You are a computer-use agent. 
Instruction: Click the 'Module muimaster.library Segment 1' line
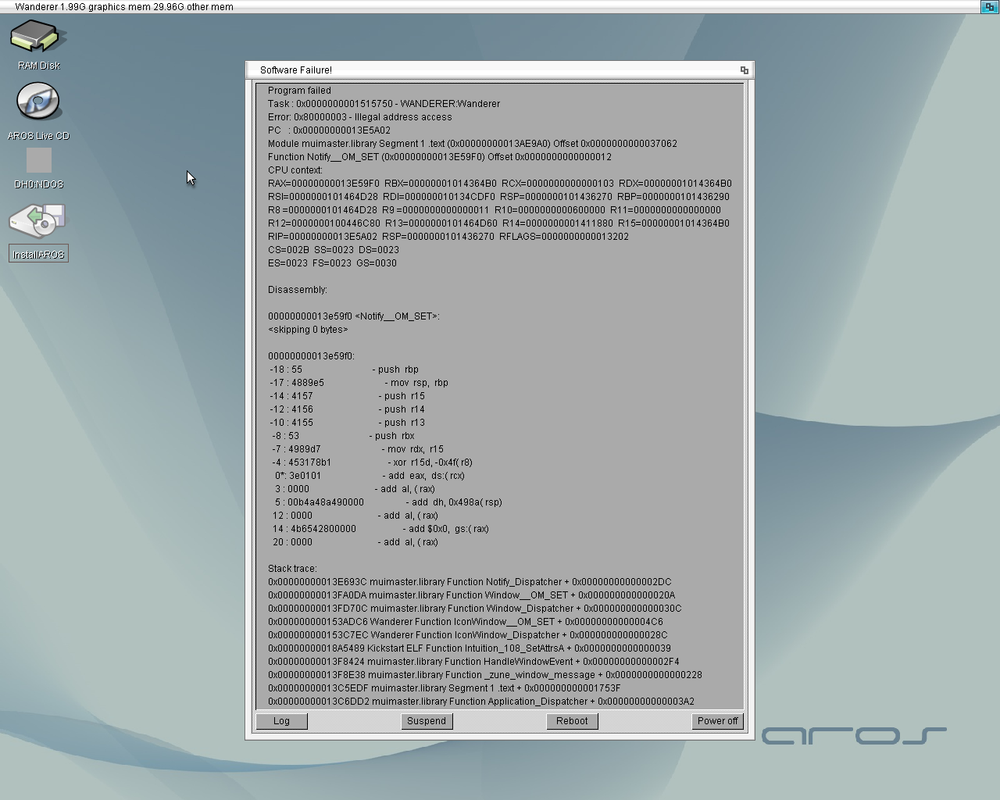(x=473, y=144)
